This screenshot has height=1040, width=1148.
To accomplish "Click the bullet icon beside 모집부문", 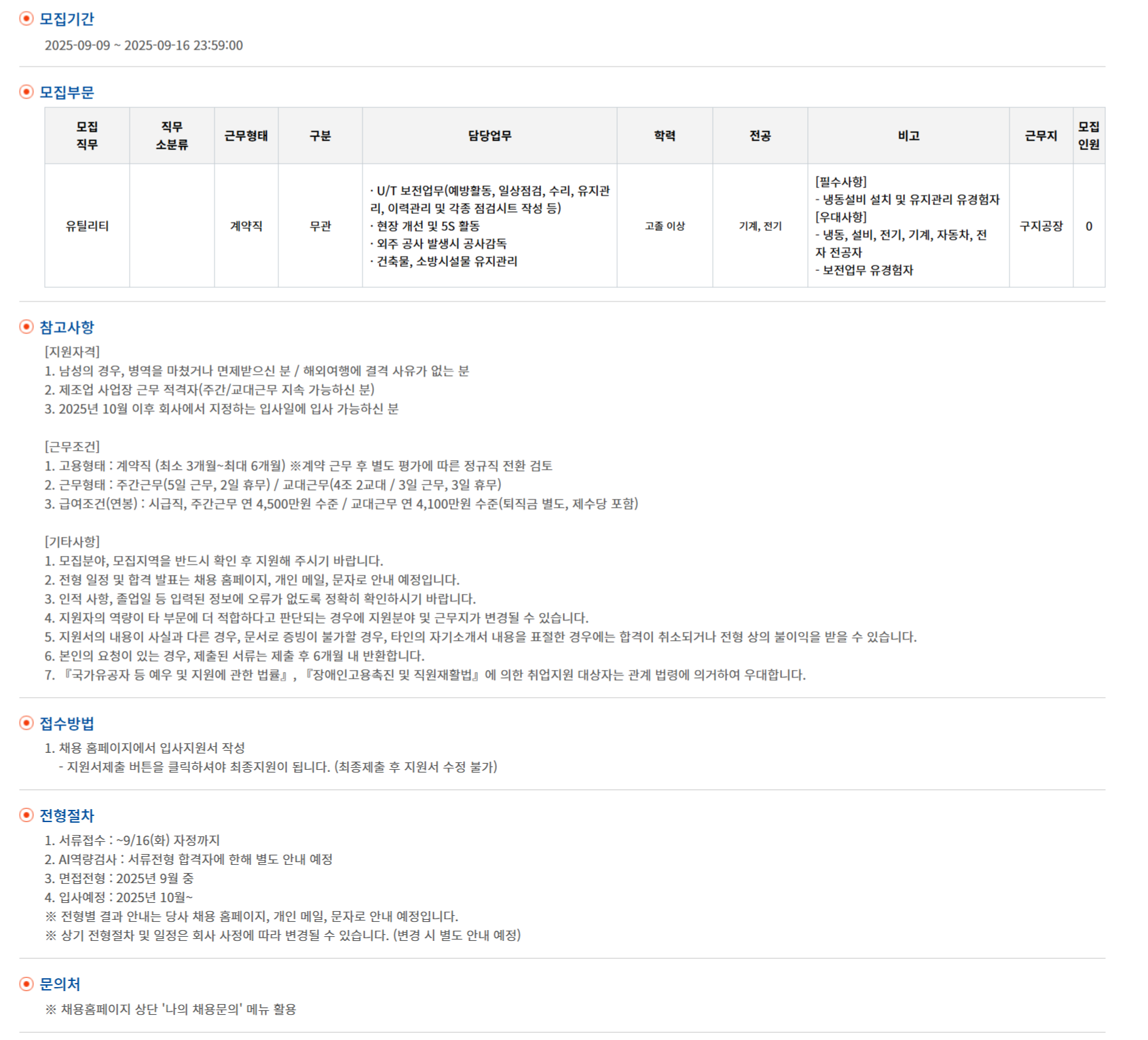I will [x=26, y=92].
